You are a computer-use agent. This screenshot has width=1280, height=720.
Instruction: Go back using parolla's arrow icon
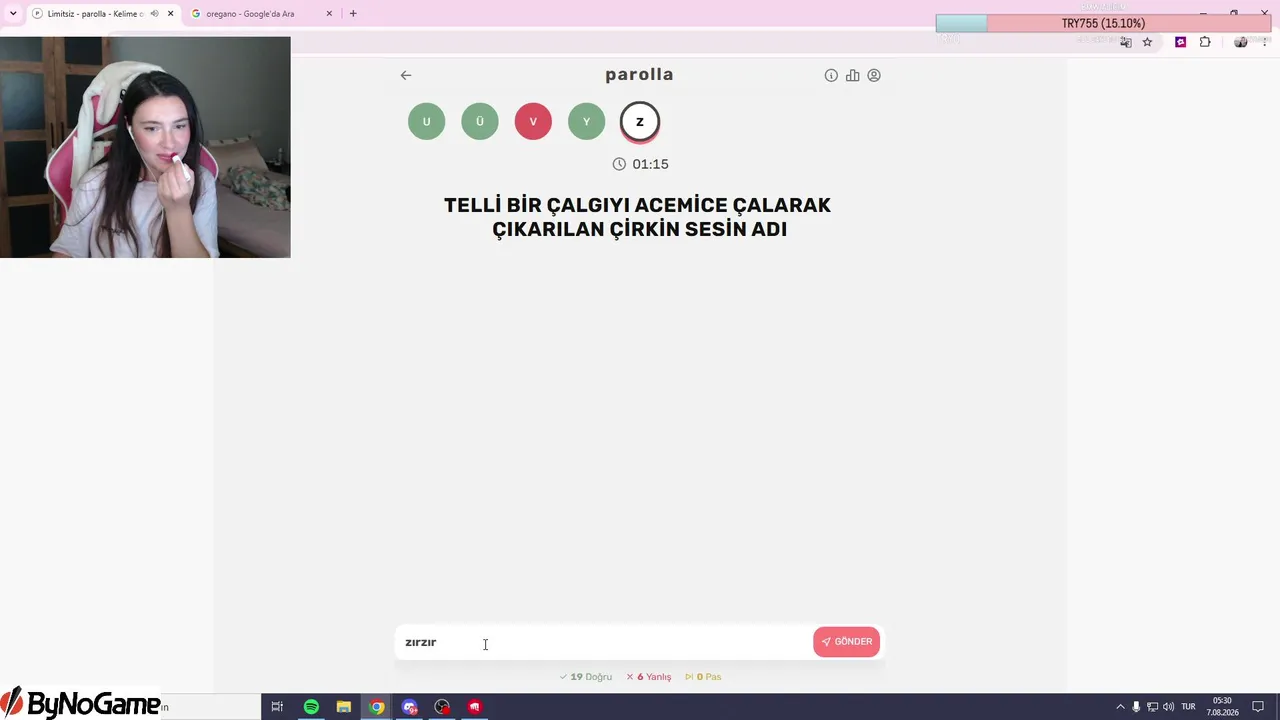pyautogui.click(x=406, y=75)
